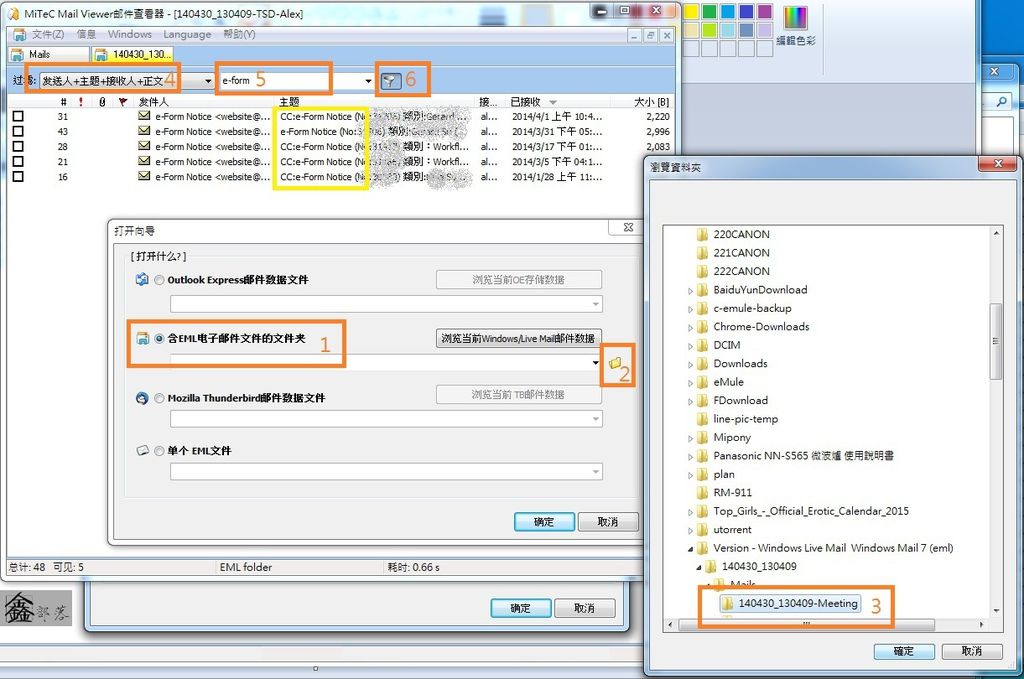The height and width of the screenshot is (679, 1024).
Task: Open the 帮助(Y) menu
Action: pos(239,34)
